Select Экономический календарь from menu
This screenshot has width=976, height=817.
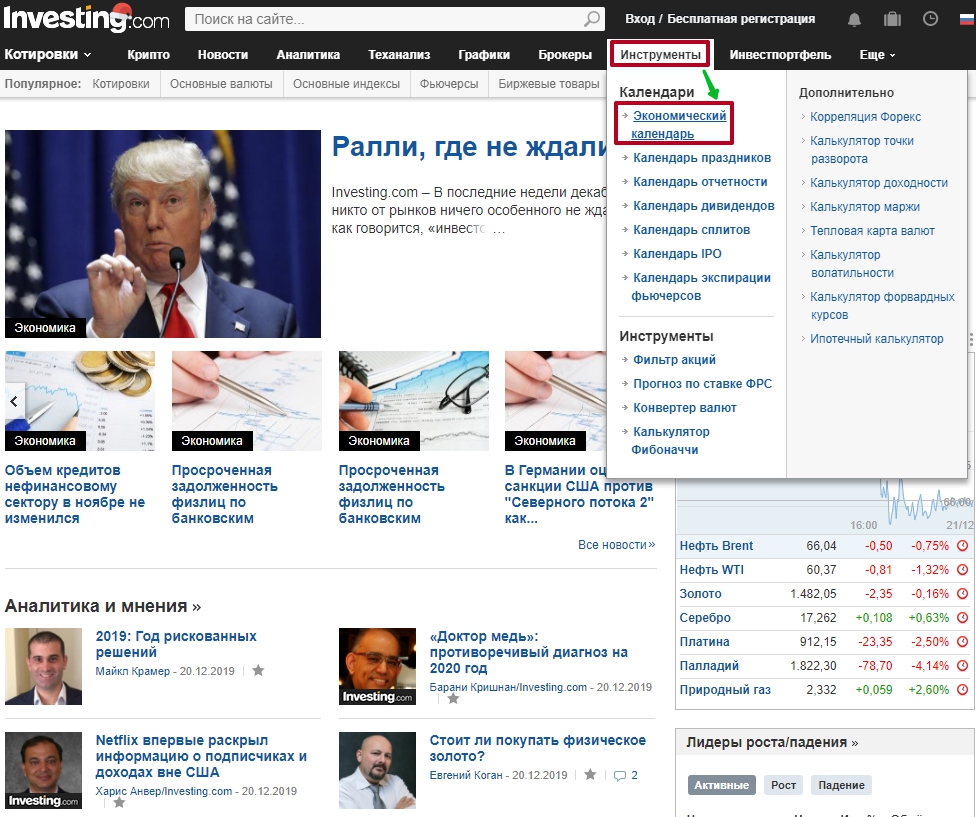tap(678, 125)
